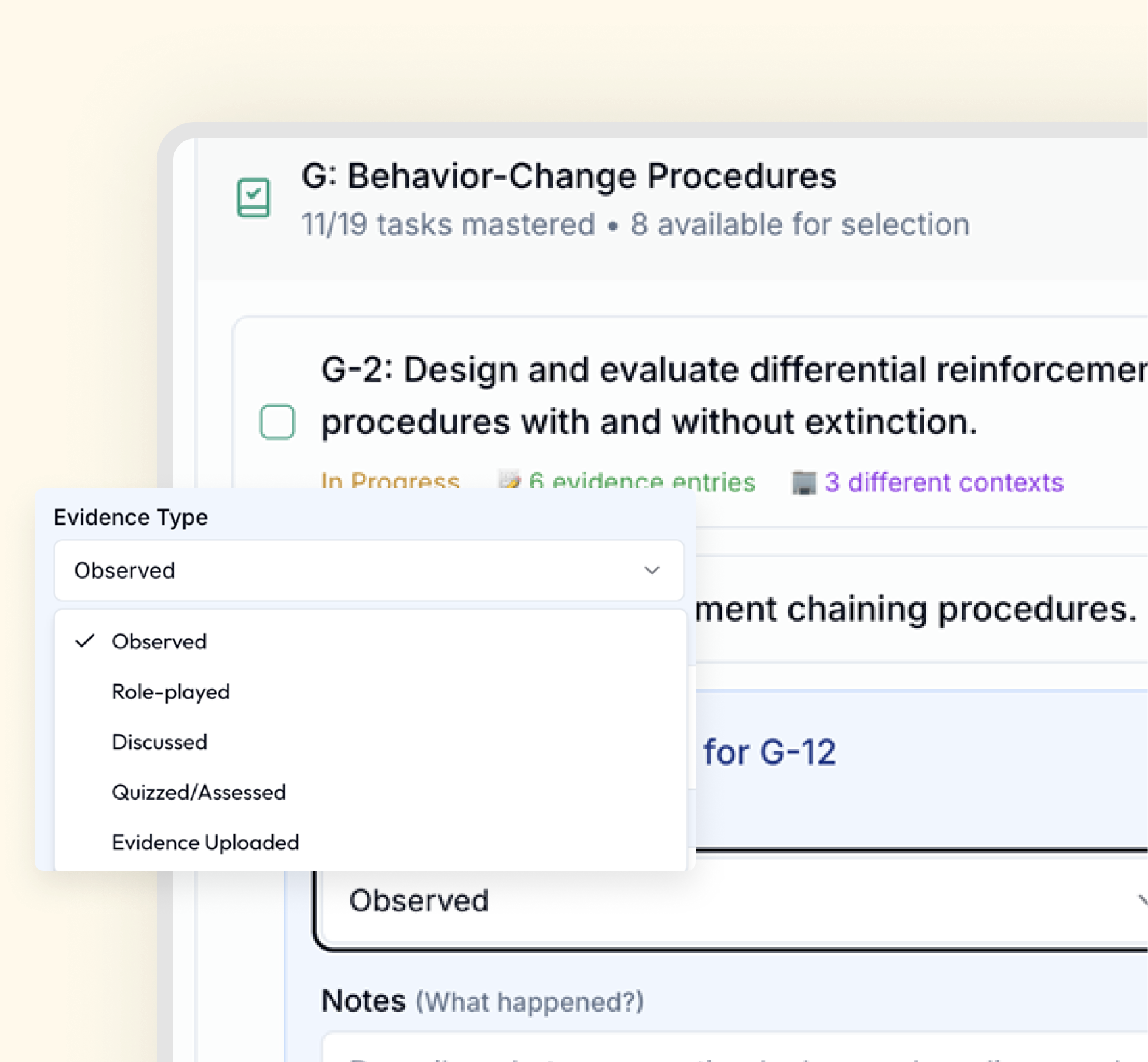
Task: Check the G-2 task completion checkbox
Action: click(x=277, y=421)
